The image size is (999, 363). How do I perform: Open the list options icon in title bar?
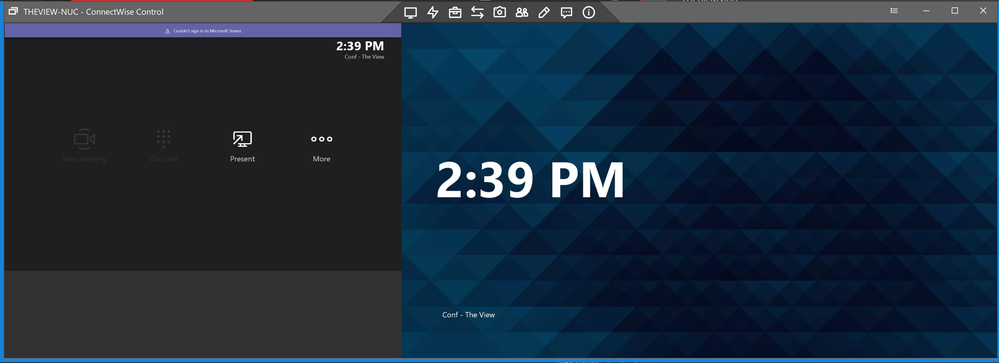pyautogui.click(x=895, y=11)
